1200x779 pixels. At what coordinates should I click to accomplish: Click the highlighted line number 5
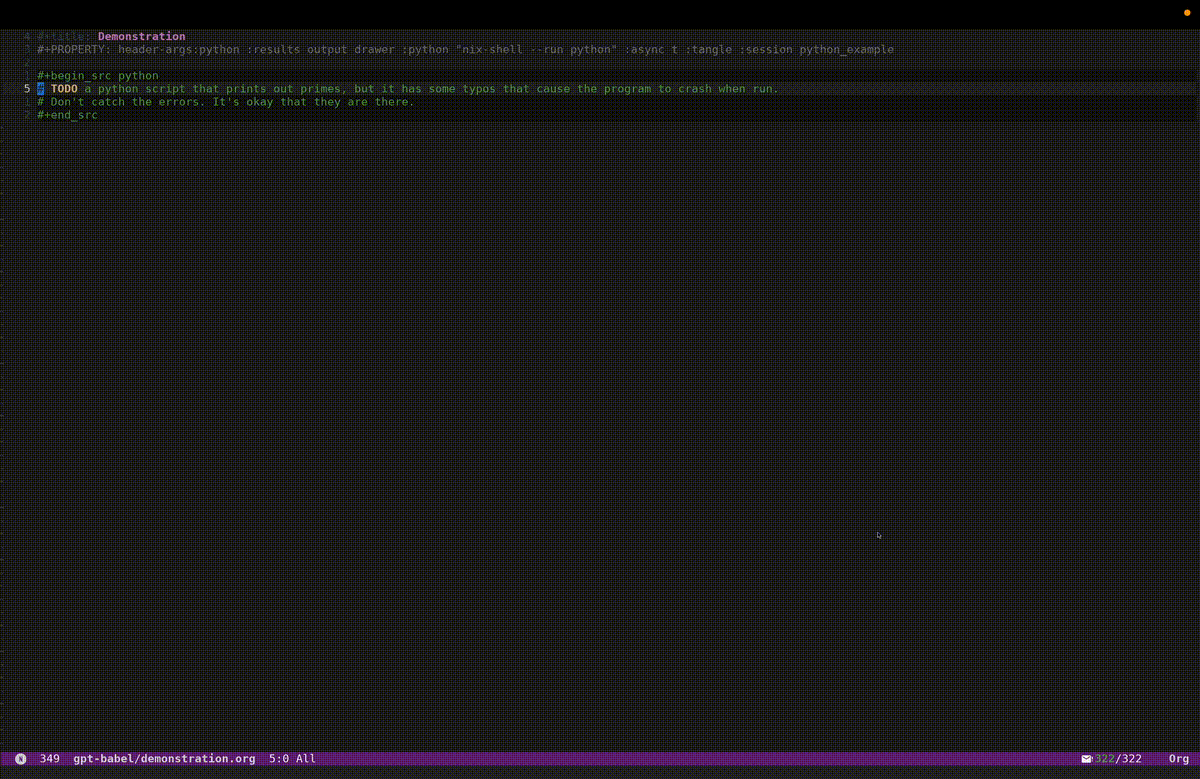(x=27, y=89)
